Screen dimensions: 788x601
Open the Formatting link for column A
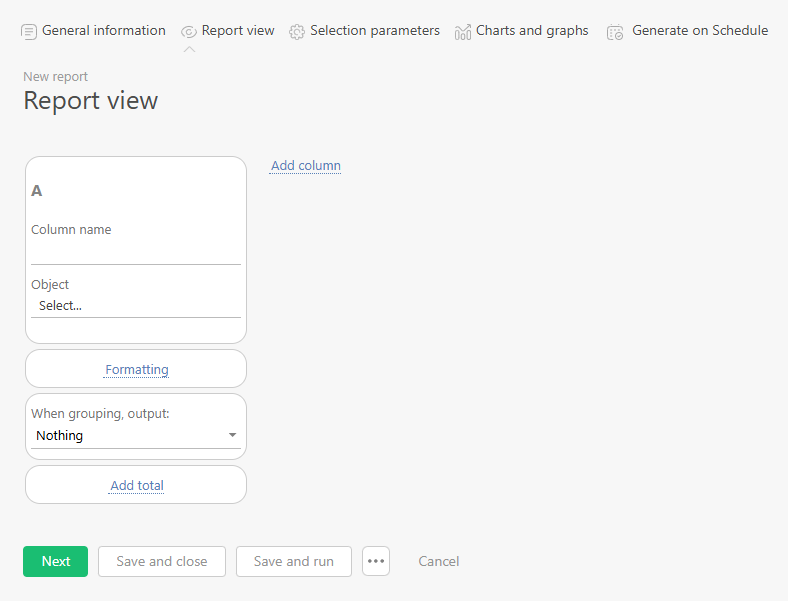137,370
